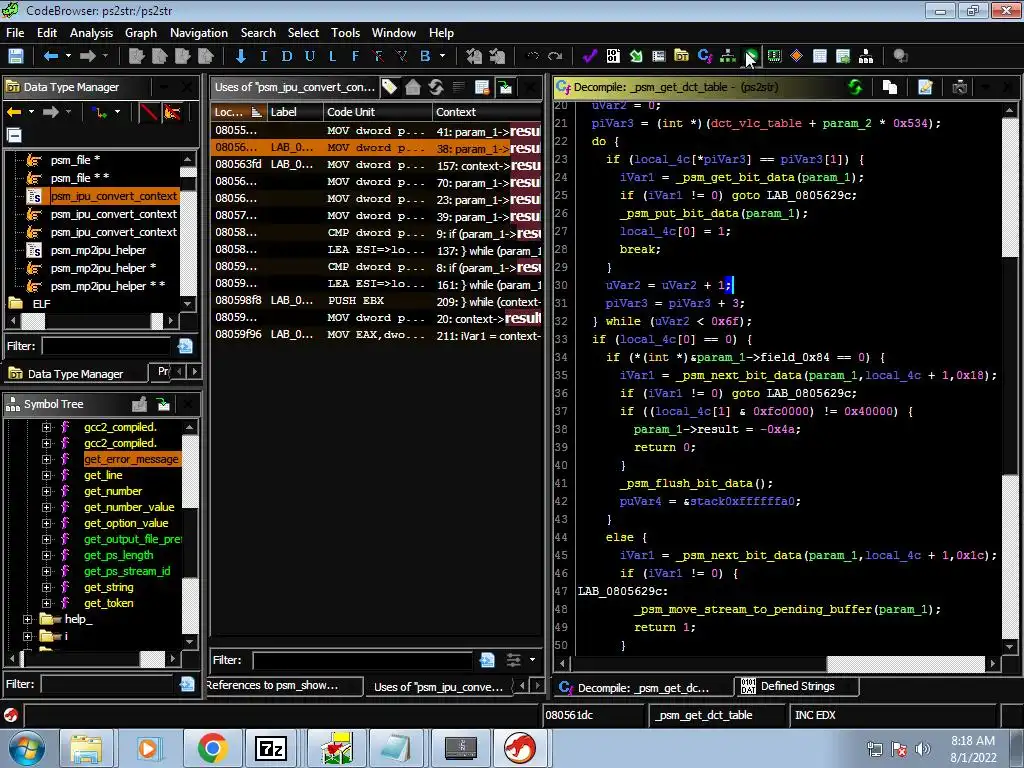
Task: Toggle the crossed-out pointer filter icon
Action: point(172,112)
